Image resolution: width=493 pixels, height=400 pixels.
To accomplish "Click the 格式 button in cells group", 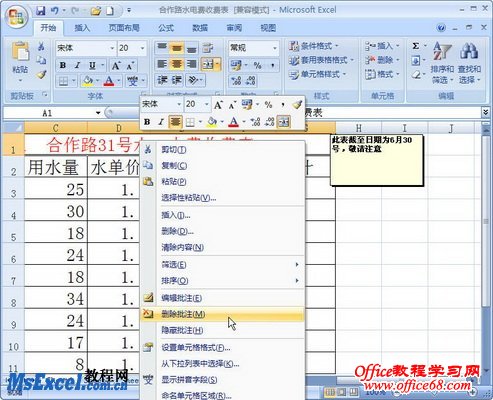I will coord(382,74).
